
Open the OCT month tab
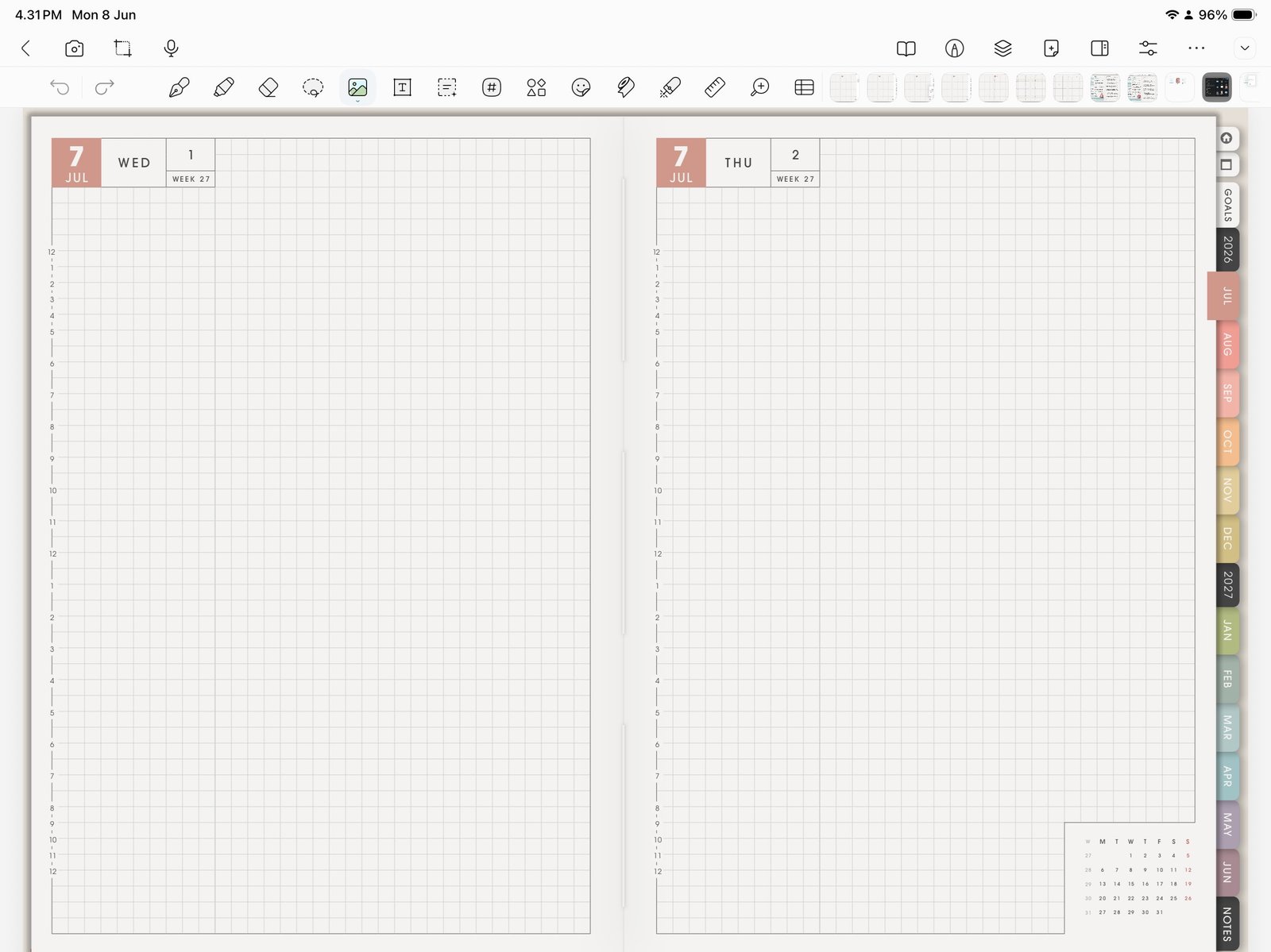pos(1227,441)
